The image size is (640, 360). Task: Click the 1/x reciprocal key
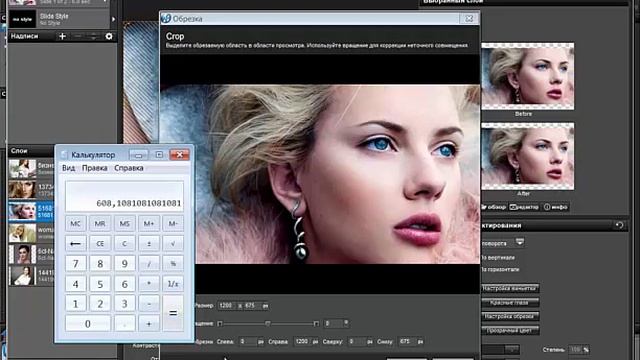pos(173,284)
